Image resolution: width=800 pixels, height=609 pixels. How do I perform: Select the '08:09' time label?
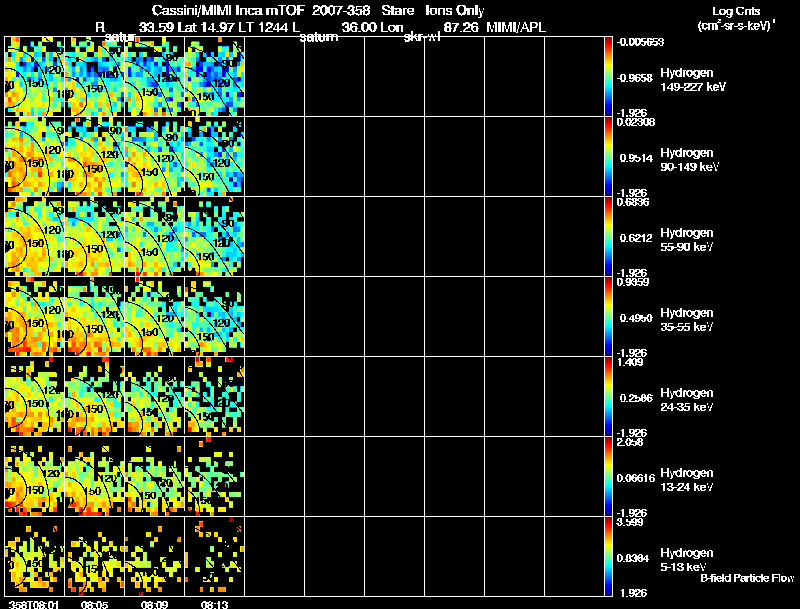(155, 605)
